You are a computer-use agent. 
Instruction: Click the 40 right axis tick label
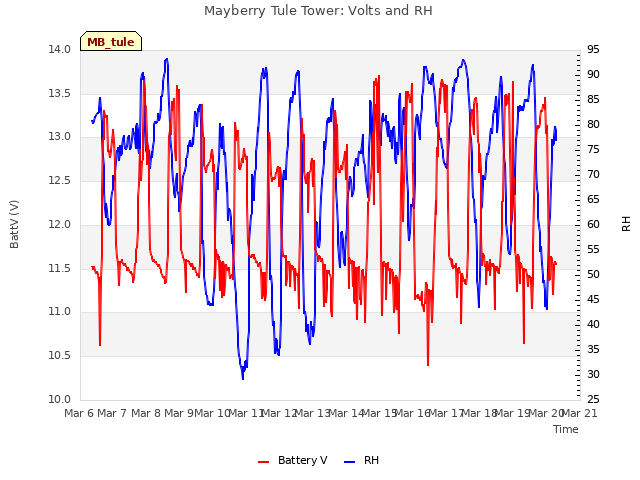pos(593,324)
